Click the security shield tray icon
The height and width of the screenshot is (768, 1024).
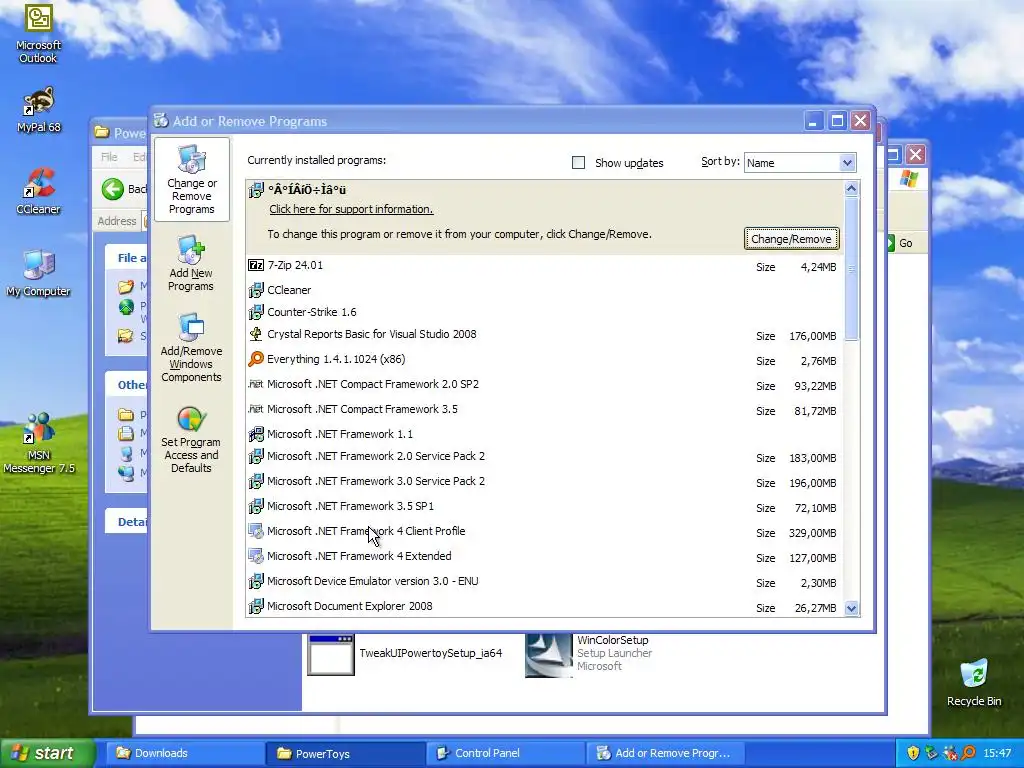tap(913, 753)
